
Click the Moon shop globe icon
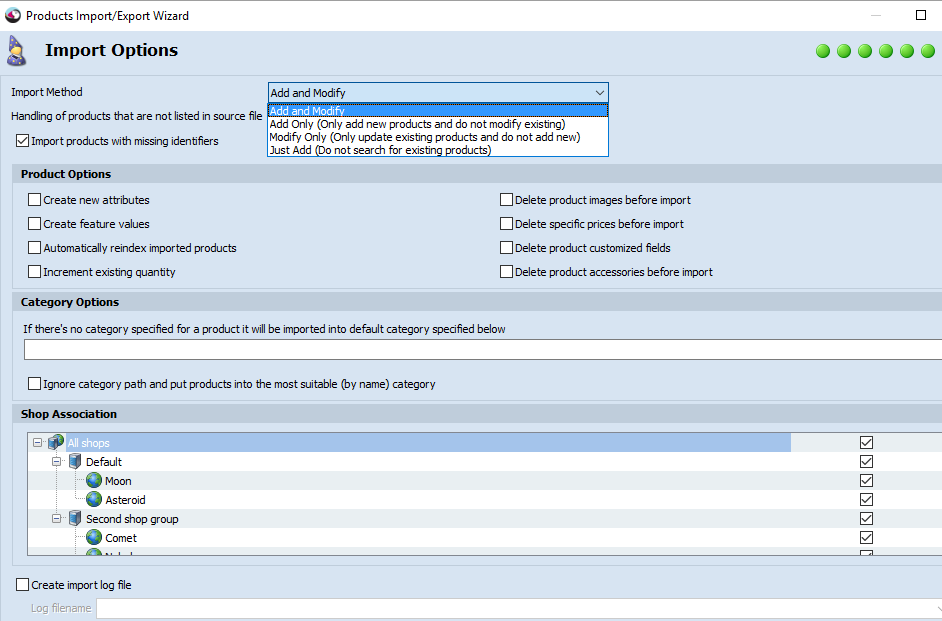click(94, 480)
